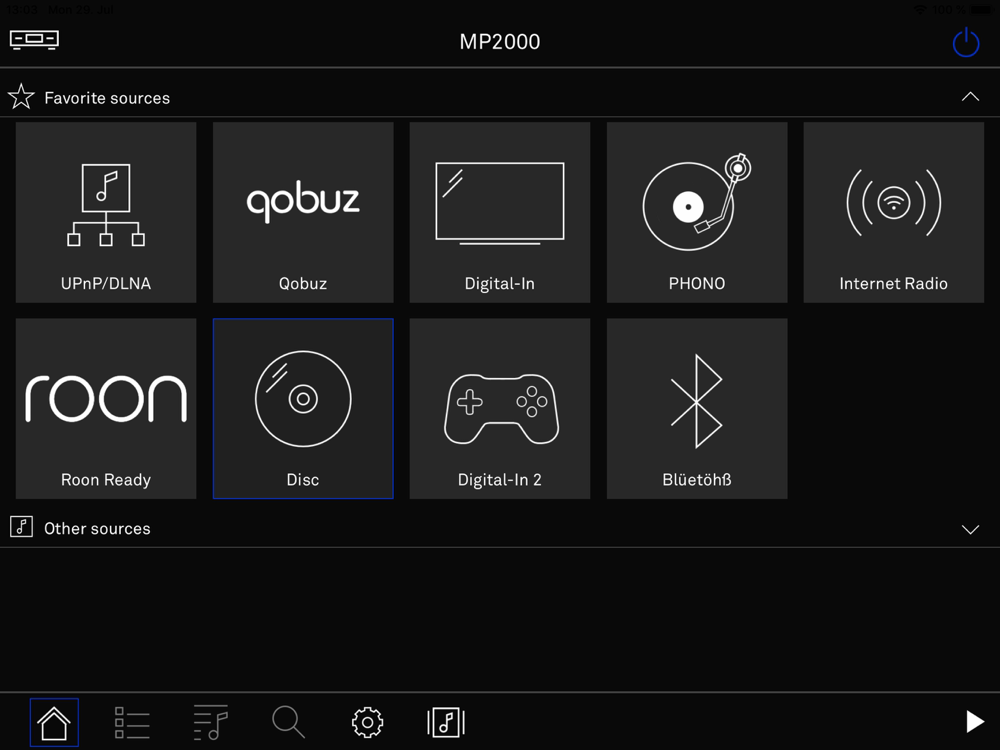Select the UPnP/DLNA source tile
The width and height of the screenshot is (1000, 750).
[106, 212]
